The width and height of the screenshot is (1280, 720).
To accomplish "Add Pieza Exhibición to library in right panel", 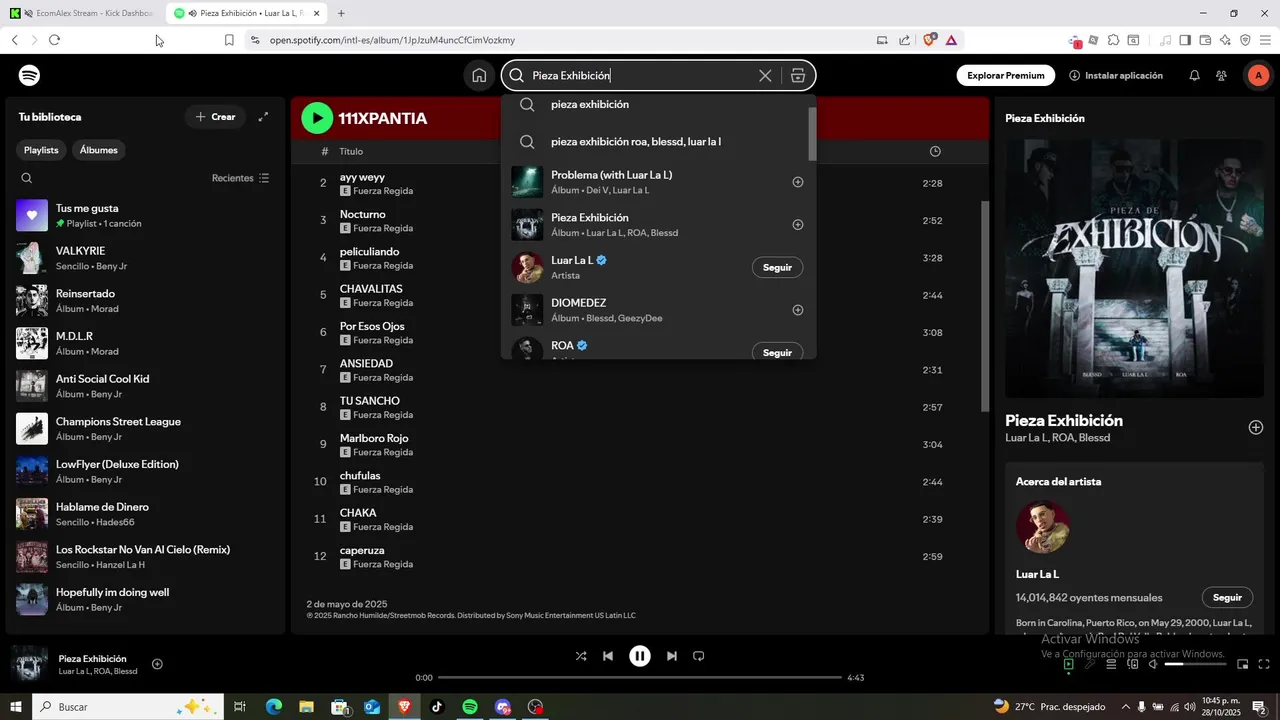I will (x=1256, y=427).
